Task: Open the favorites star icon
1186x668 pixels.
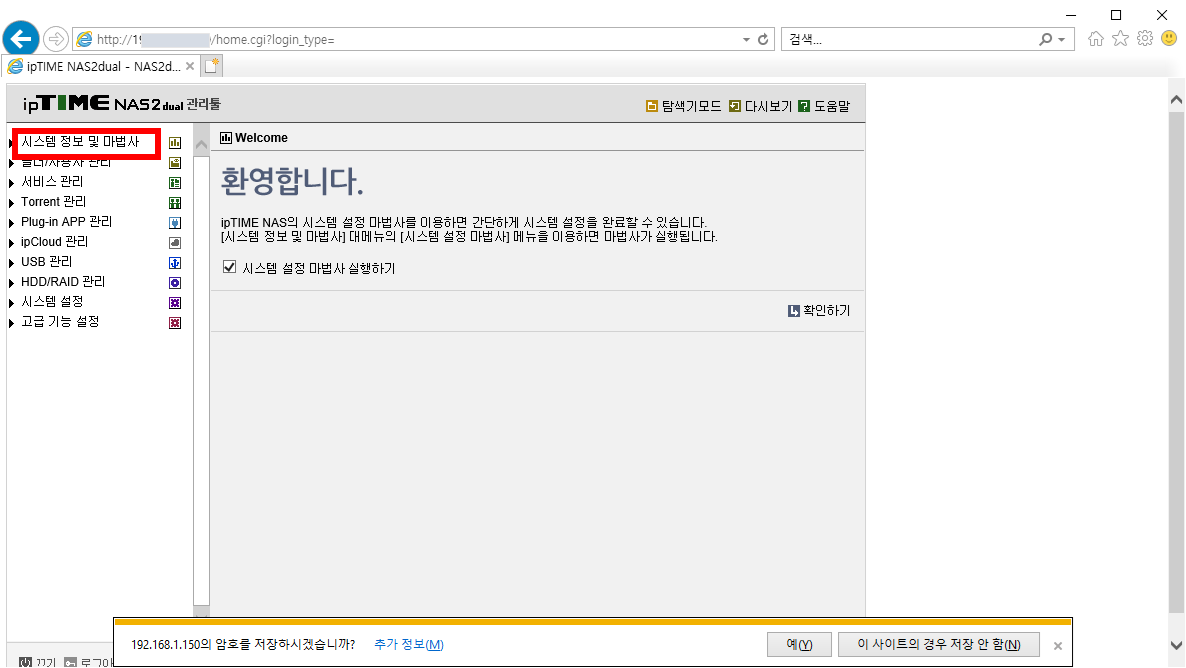Action: point(1120,39)
